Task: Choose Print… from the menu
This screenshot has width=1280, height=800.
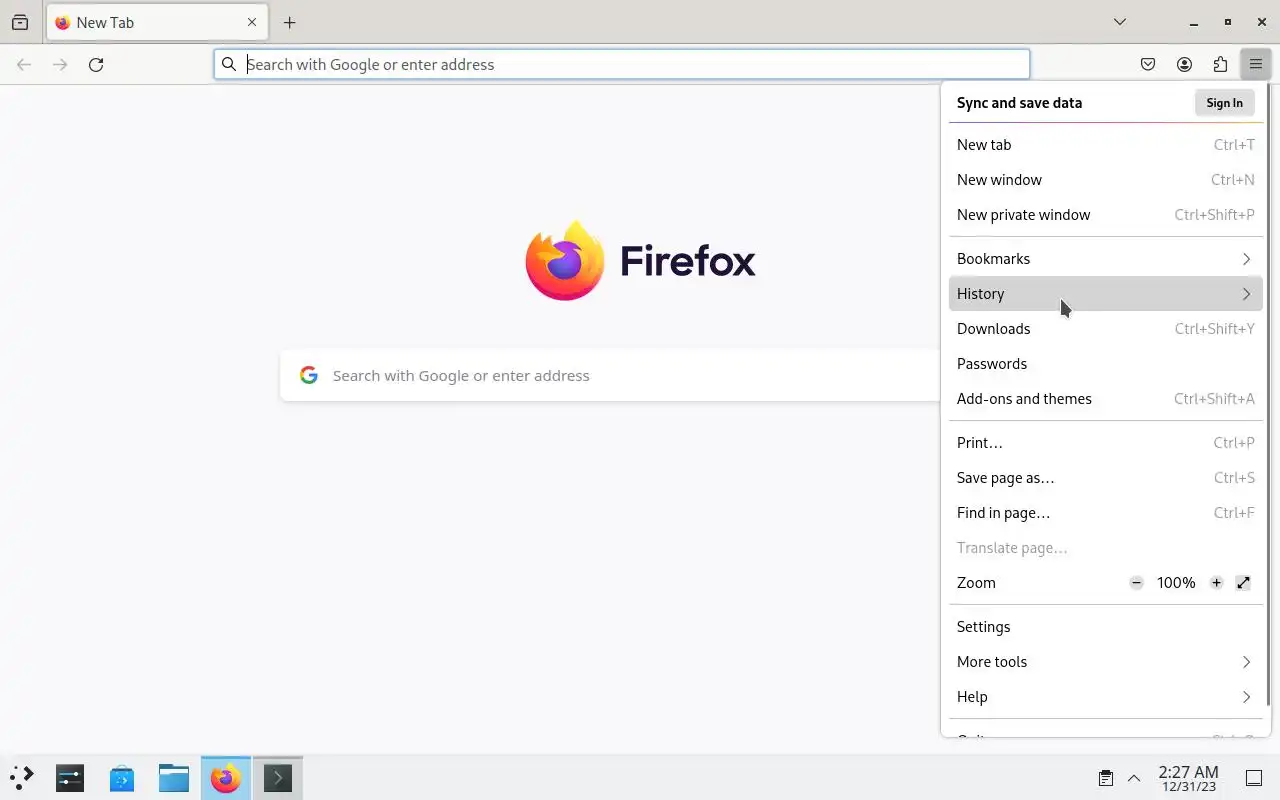Action: click(x=1106, y=443)
